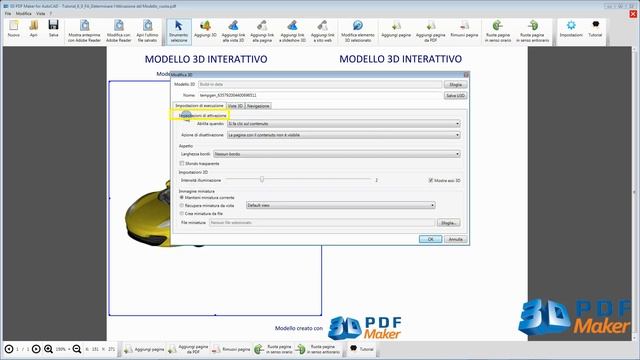Toggle the Sfondo trasparente checkbox
The image size is (640, 360).
point(182,163)
